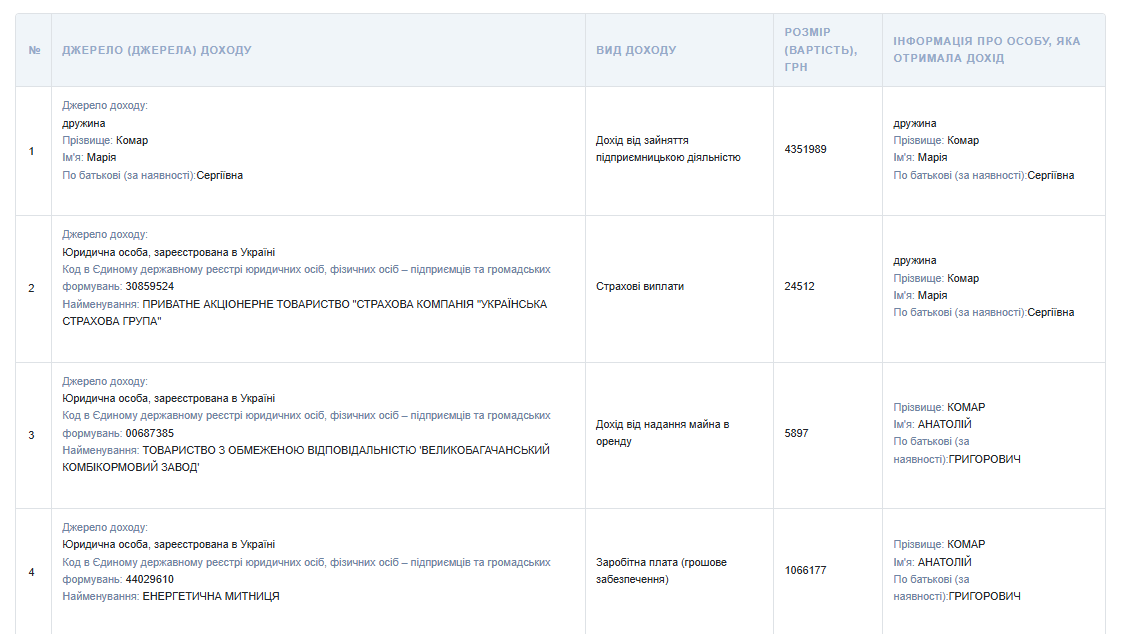Click the '№' column header
Screen dimensions: 1123x634
tap(34, 50)
